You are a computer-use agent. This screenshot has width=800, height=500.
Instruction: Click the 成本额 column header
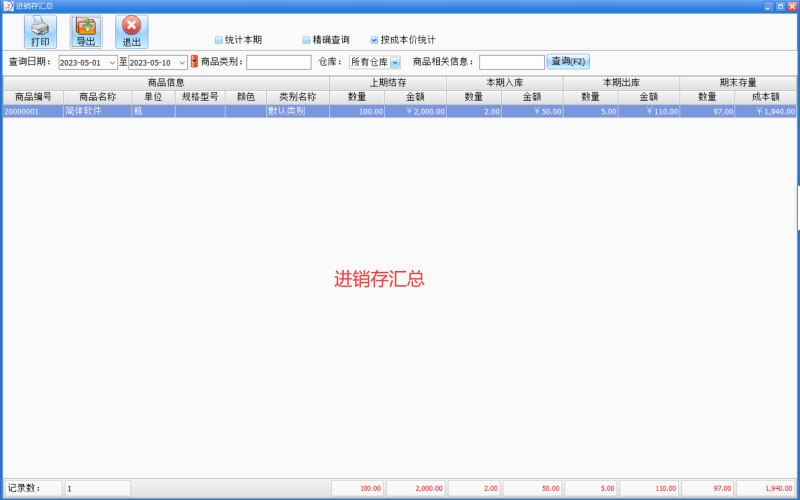[765, 97]
